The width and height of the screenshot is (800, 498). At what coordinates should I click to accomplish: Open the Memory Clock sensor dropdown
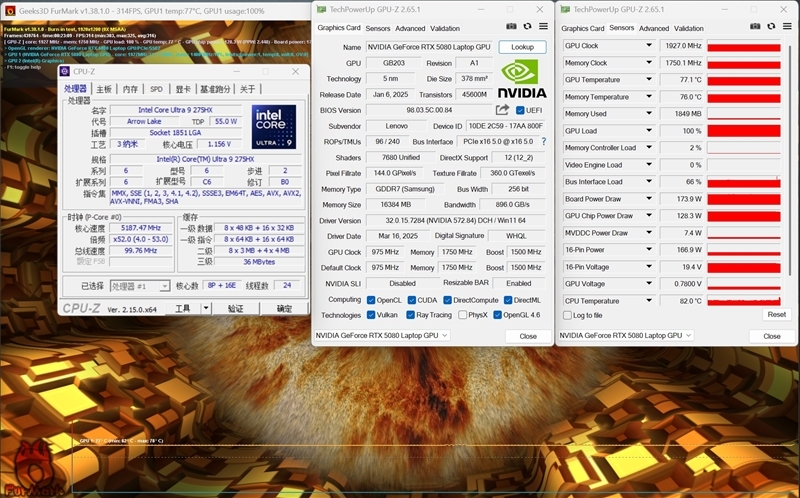tap(649, 62)
